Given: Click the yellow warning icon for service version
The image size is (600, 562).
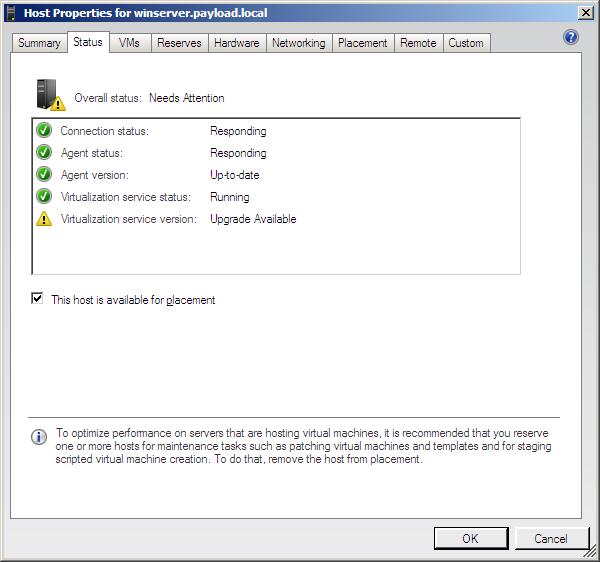Looking at the screenshot, I should coord(44,219).
